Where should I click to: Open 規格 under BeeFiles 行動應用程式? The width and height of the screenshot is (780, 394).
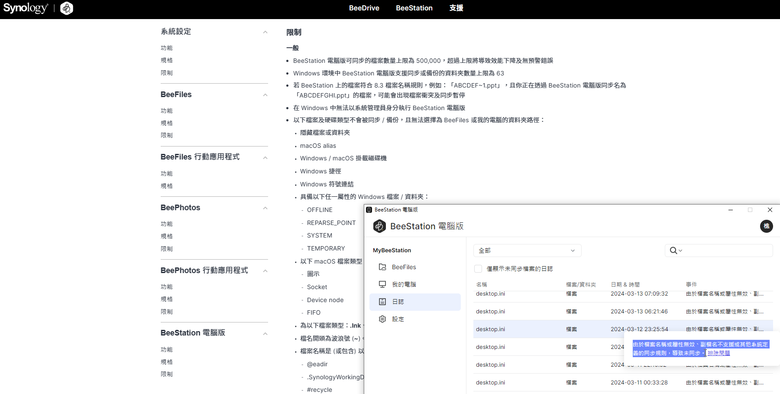(167, 186)
